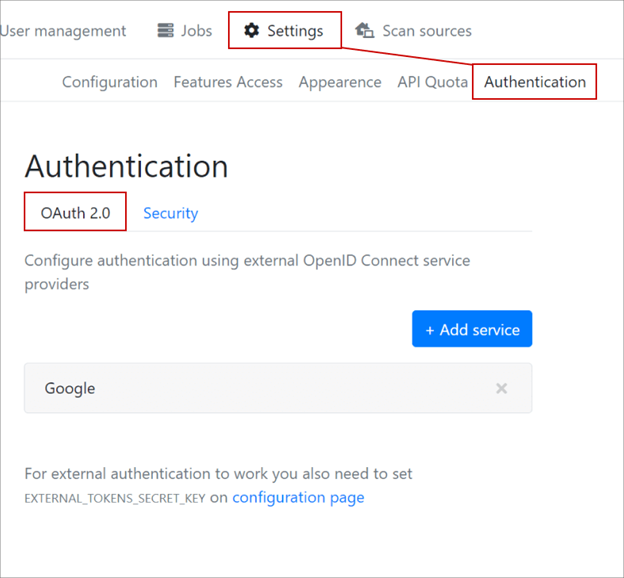The height and width of the screenshot is (578, 624).
Task: Choose the OAuth 2.0 tab
Action: point(76,213)
